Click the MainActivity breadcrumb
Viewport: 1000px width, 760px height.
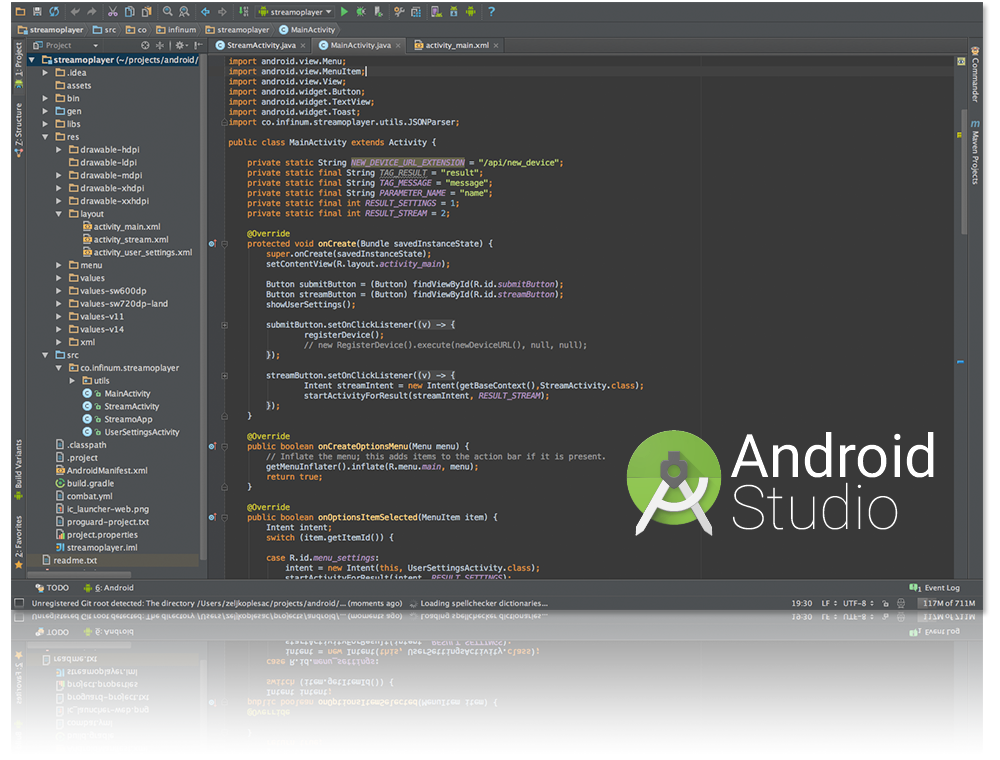[307, 29]
